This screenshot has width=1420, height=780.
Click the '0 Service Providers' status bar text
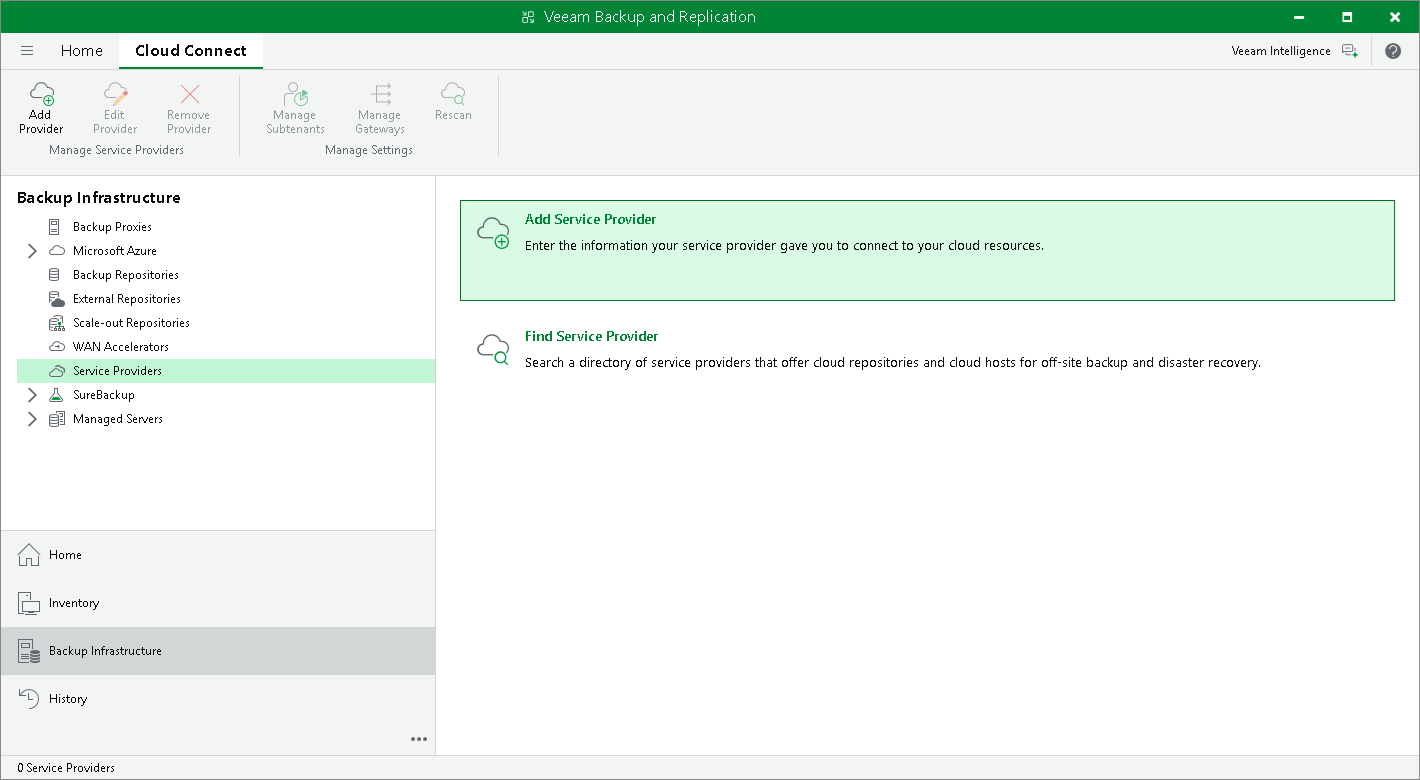click(x=66, y=768)
